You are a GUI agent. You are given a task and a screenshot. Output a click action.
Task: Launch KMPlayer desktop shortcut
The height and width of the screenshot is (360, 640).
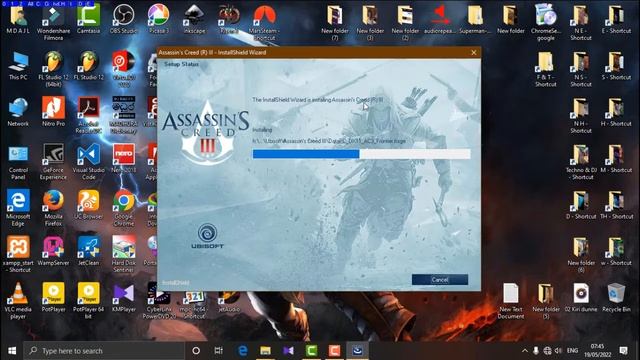(x=124, y=298)
